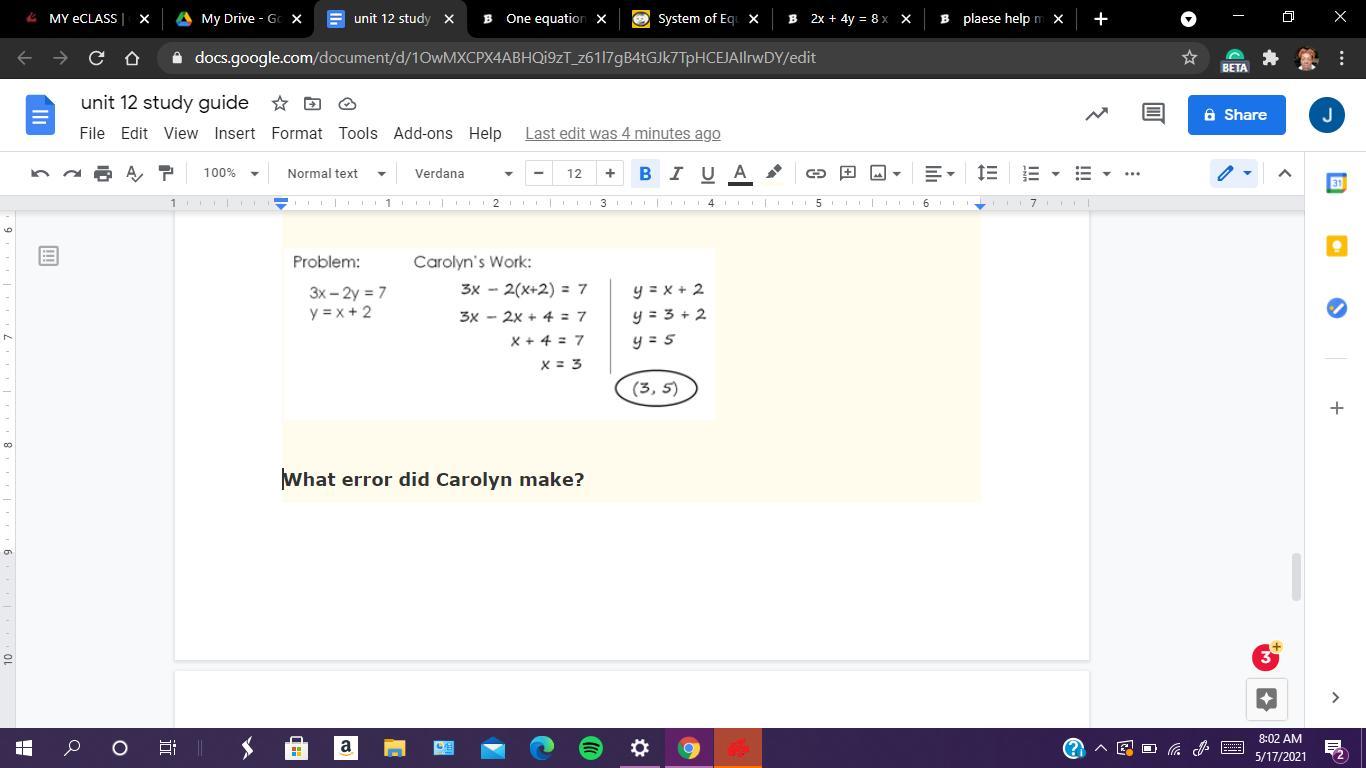Open the zoom level dropdown at 100%
1366x768 pixels.
click(x=230, y=173)
